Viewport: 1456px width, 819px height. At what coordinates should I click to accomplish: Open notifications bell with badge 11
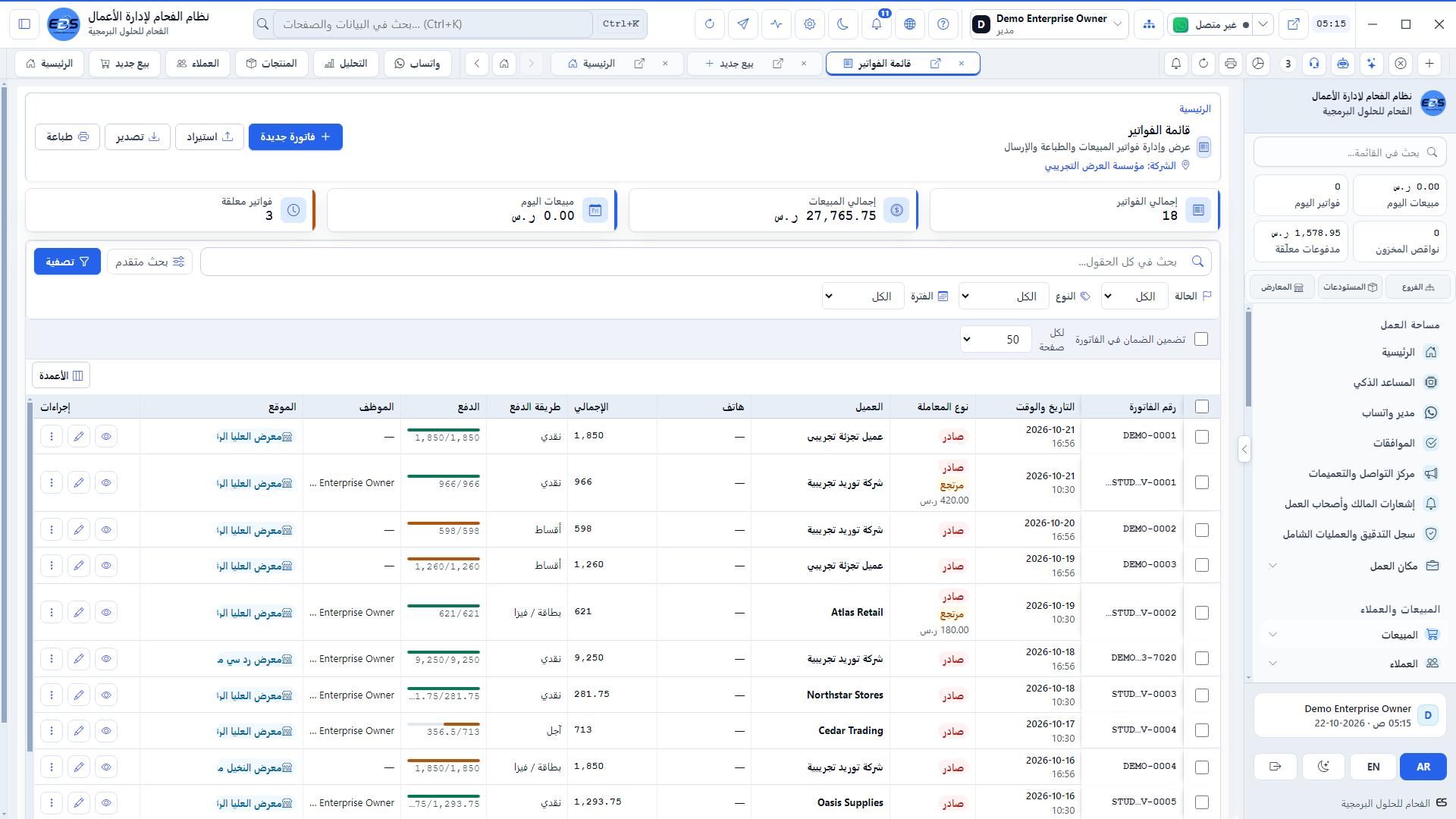point(877,24)
